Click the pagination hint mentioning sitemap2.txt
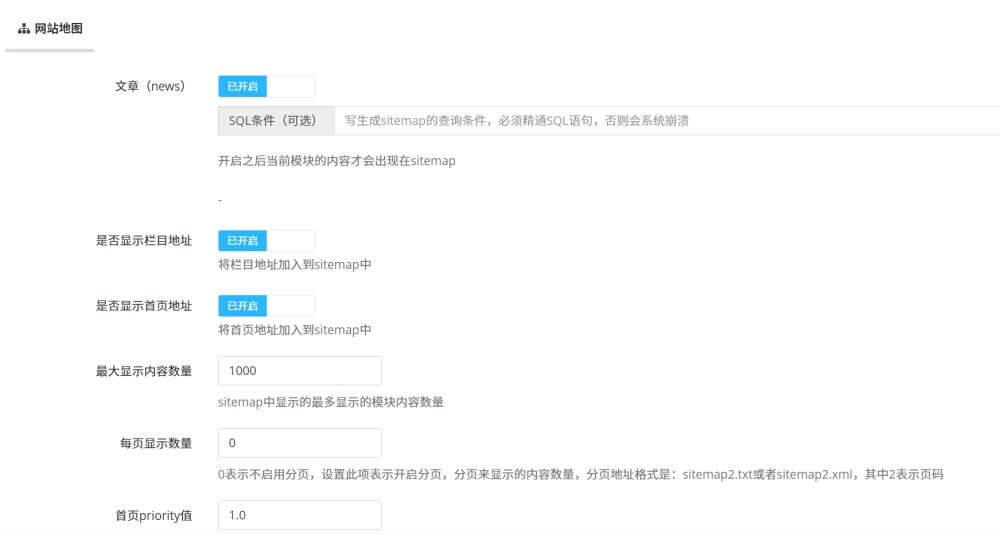The image size is (1000, 536). (x=580, y=474)
